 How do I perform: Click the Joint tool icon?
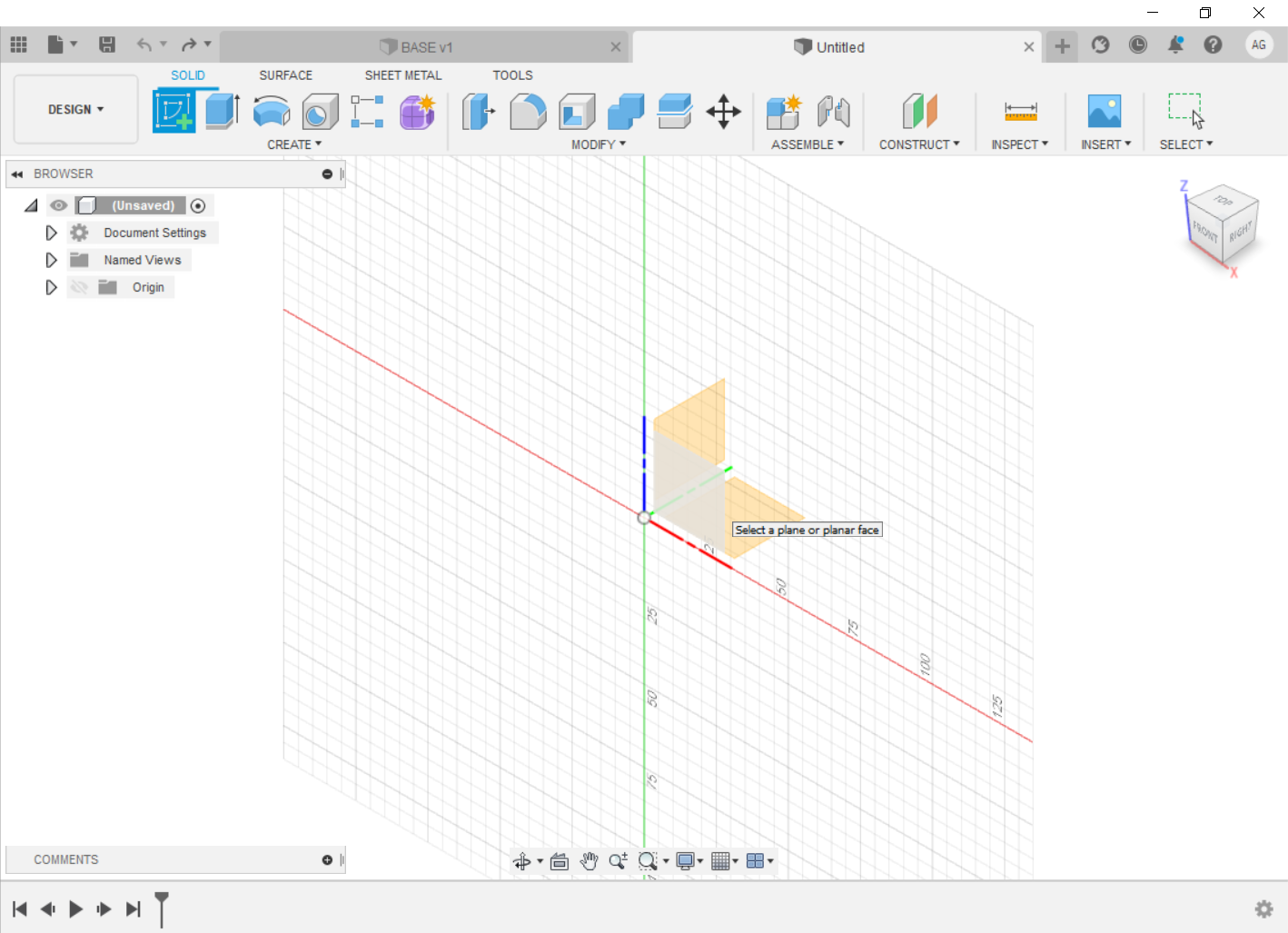point(833,112)
